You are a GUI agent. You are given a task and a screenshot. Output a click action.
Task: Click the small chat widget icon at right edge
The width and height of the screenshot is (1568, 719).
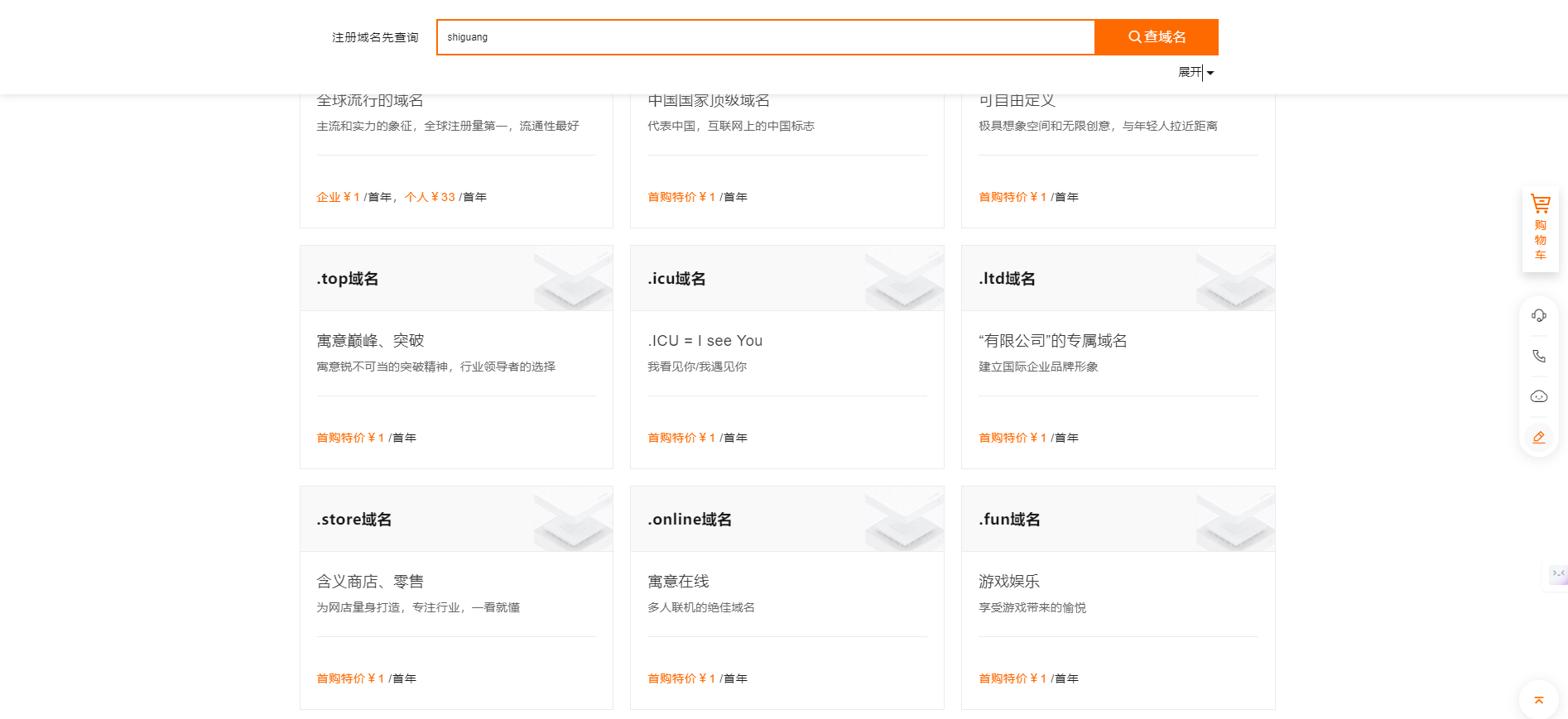(x=1558, y=574)
